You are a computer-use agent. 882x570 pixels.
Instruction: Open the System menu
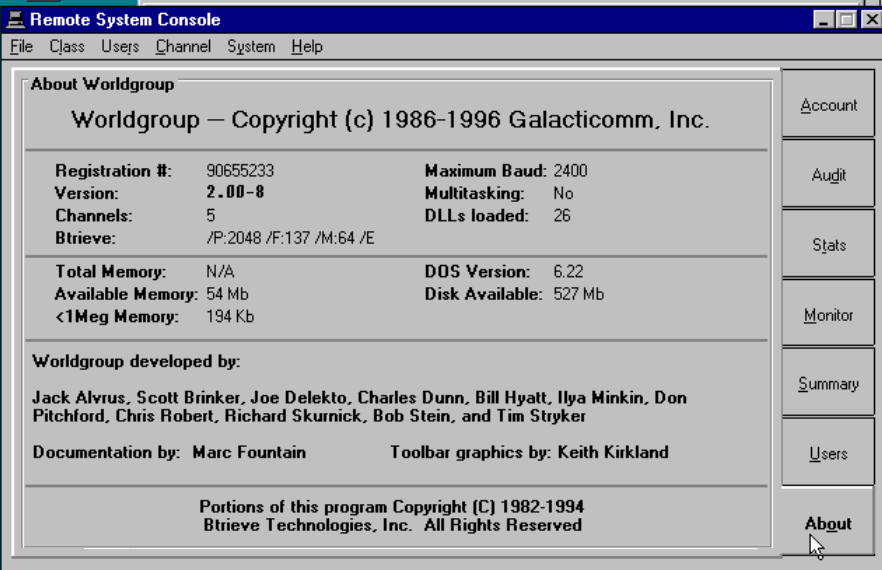pyautogui.click(x=251, y=47)
